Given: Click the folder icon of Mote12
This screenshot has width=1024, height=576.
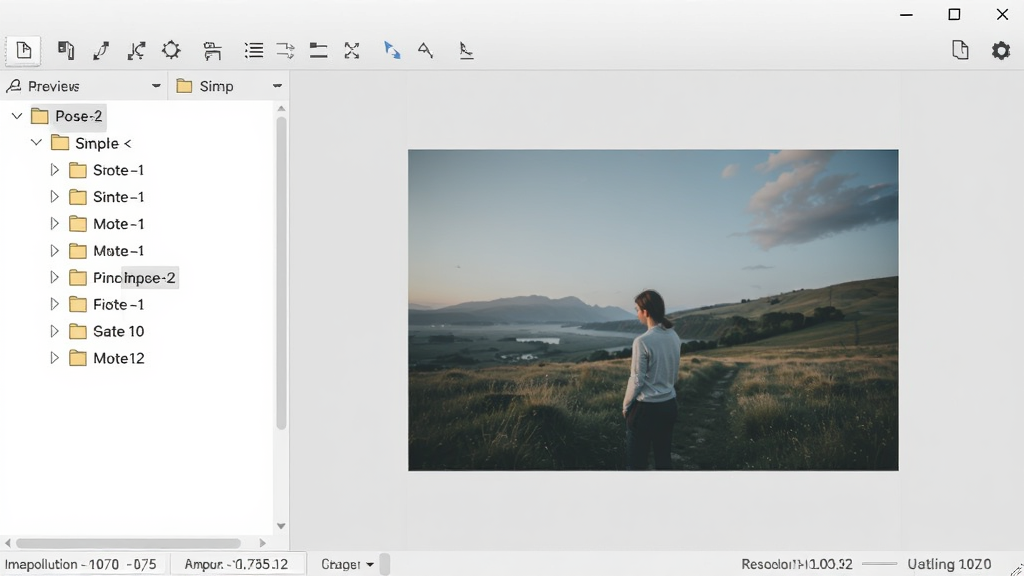Looking at the screenshot, I should (78, 359).
